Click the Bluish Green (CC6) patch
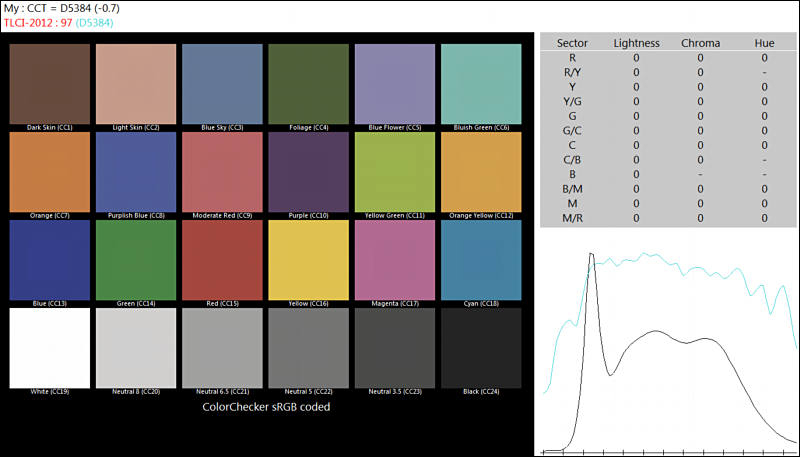Viewport: 800px width, 457px height. [481, 83]
